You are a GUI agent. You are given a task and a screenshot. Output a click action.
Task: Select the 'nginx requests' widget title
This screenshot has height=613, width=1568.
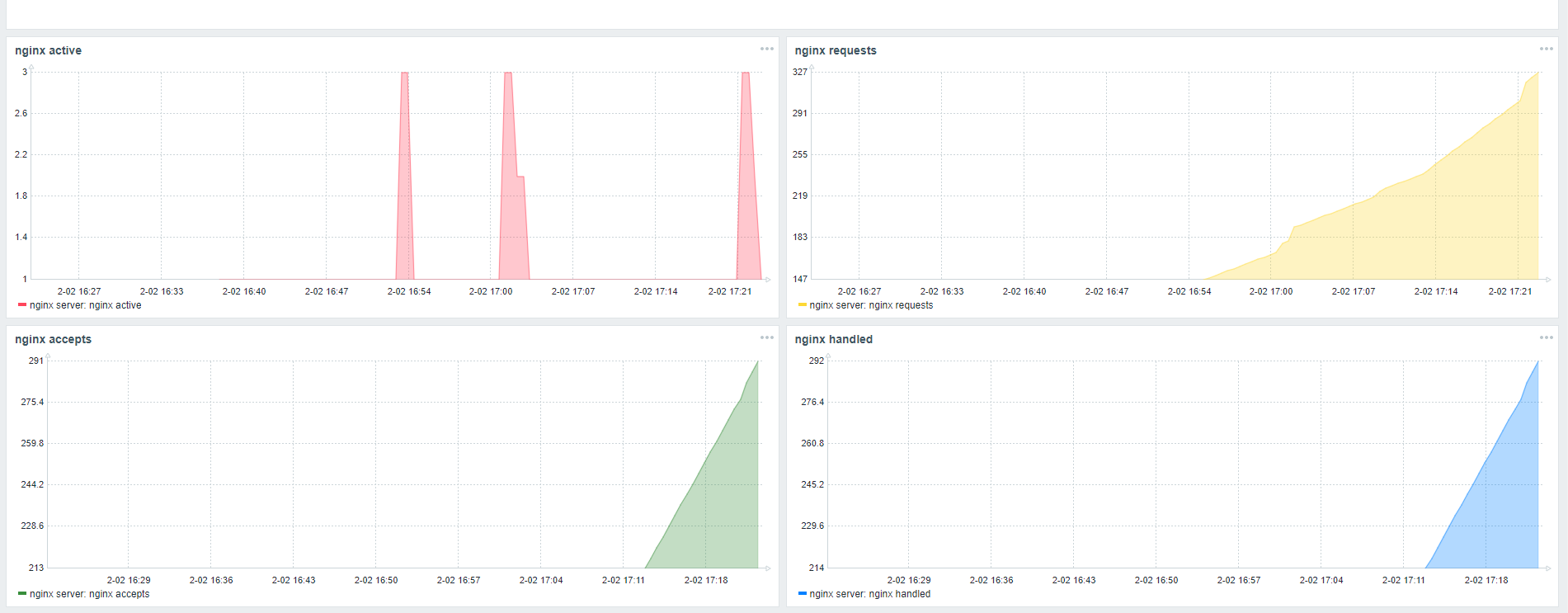(x=836, y=50)
